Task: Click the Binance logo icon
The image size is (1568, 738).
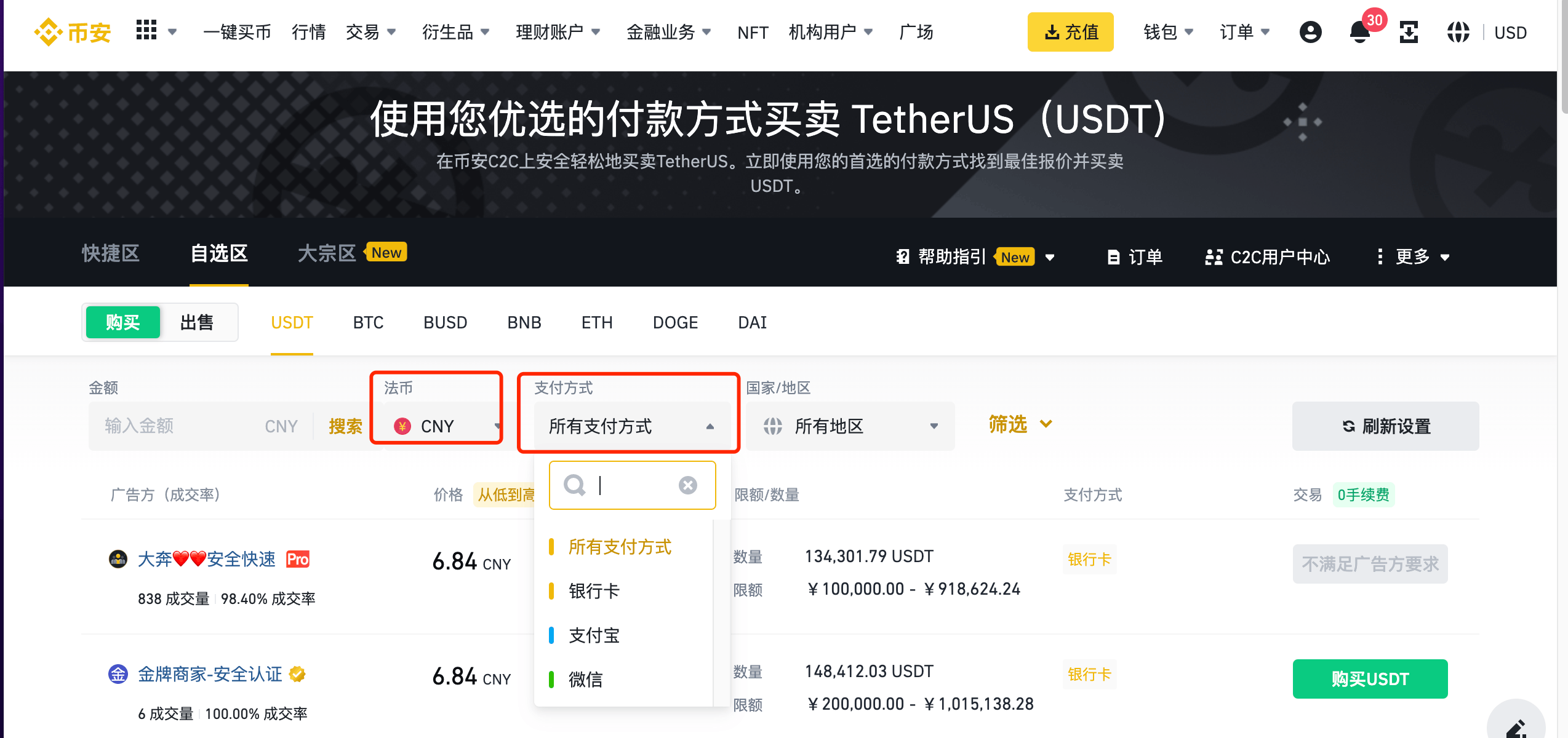Action: [x=49, y=32]
